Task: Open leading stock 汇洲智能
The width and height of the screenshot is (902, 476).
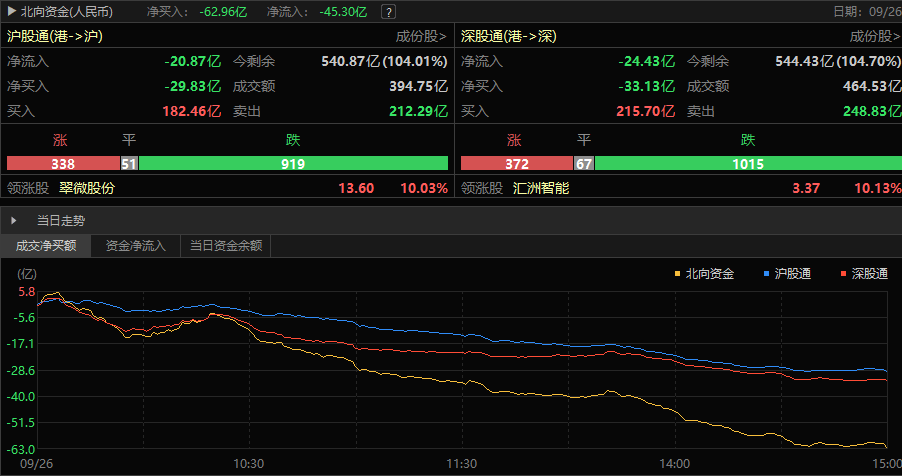Action: point(541,188)
